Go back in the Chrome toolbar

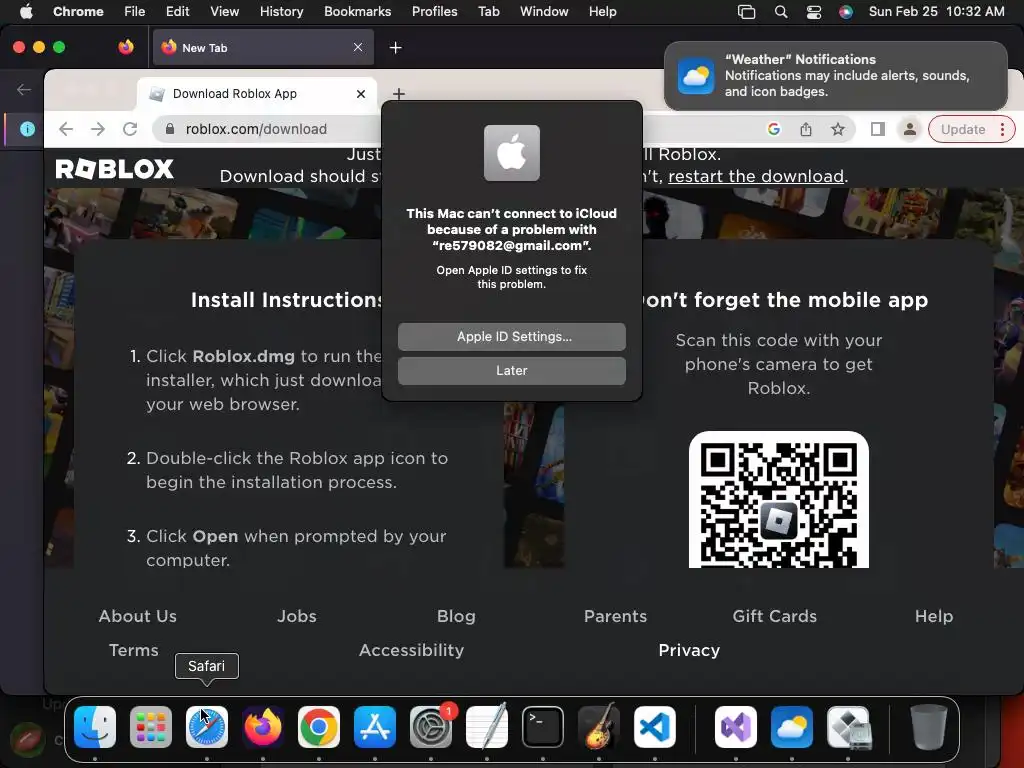[x=66, y=129]
